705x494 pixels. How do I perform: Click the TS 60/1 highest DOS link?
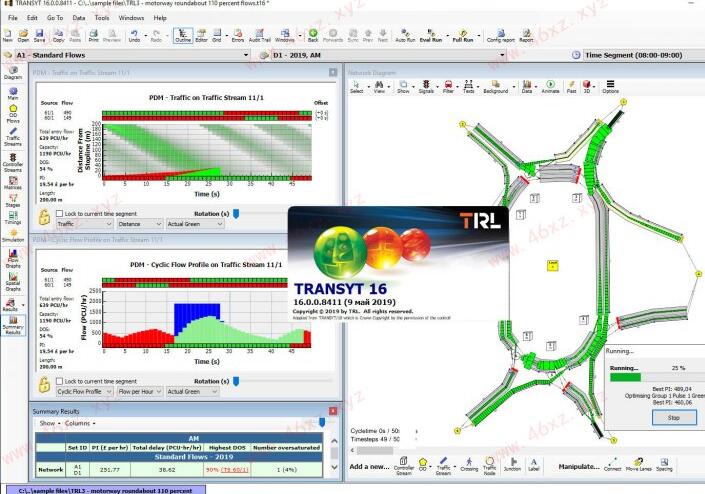tap(233, 469)
